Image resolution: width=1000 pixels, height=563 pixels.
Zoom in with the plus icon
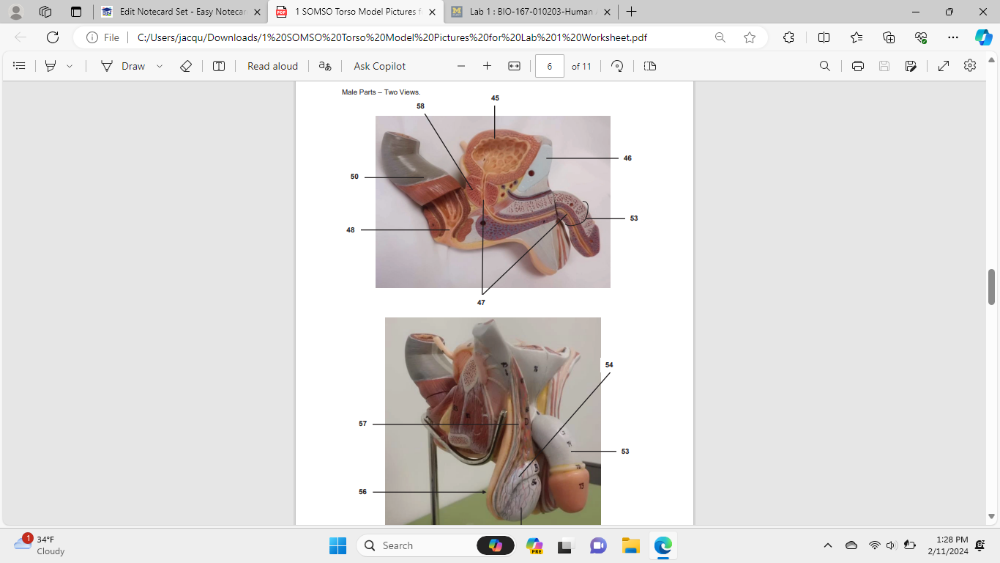[487, 66]
